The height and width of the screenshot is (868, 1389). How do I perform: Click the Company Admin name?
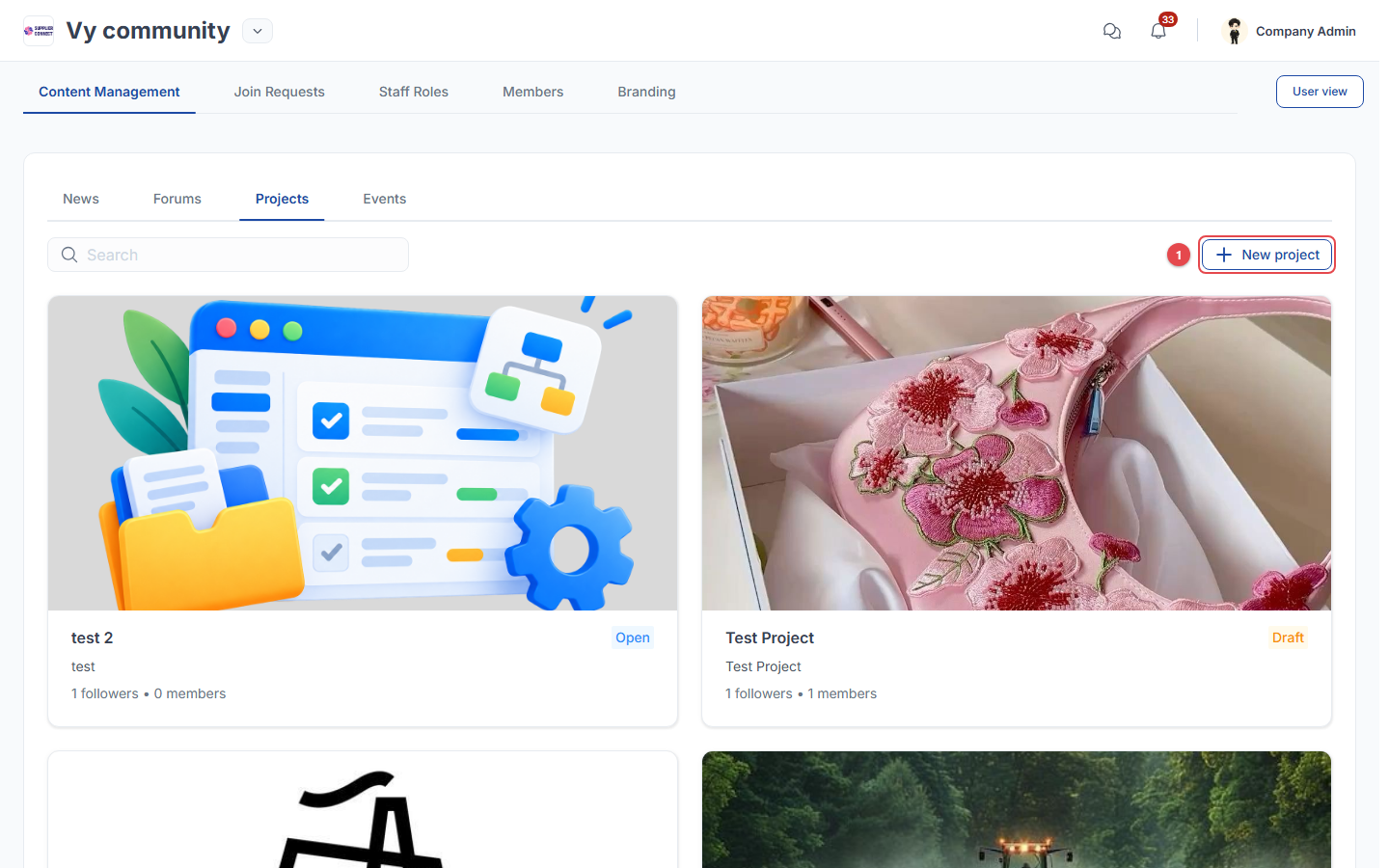pyautogui.click(x=1306, y=31)
